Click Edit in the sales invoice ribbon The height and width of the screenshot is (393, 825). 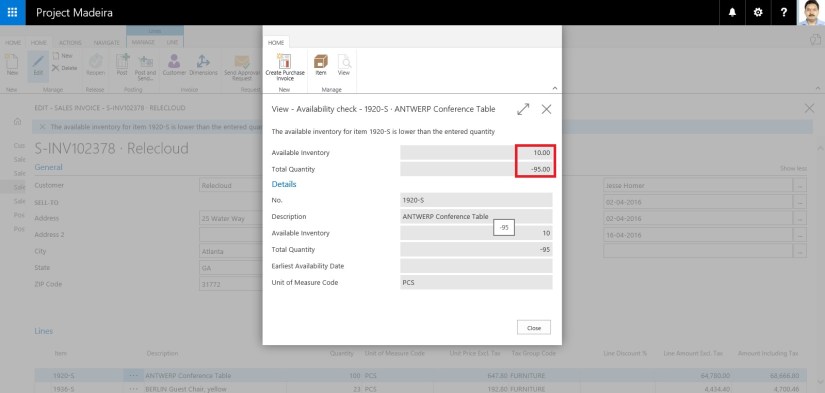click(x=38, y=66)
